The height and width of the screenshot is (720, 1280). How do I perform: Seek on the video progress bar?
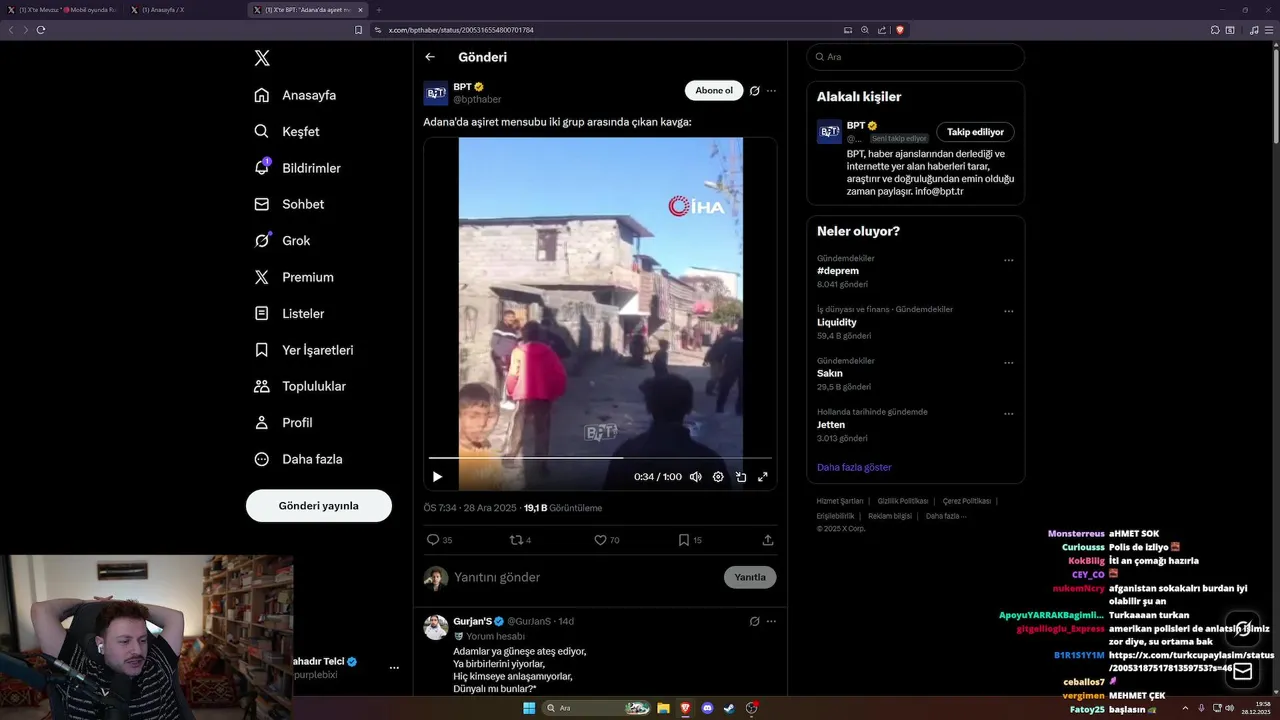click(x=600, y=458)
